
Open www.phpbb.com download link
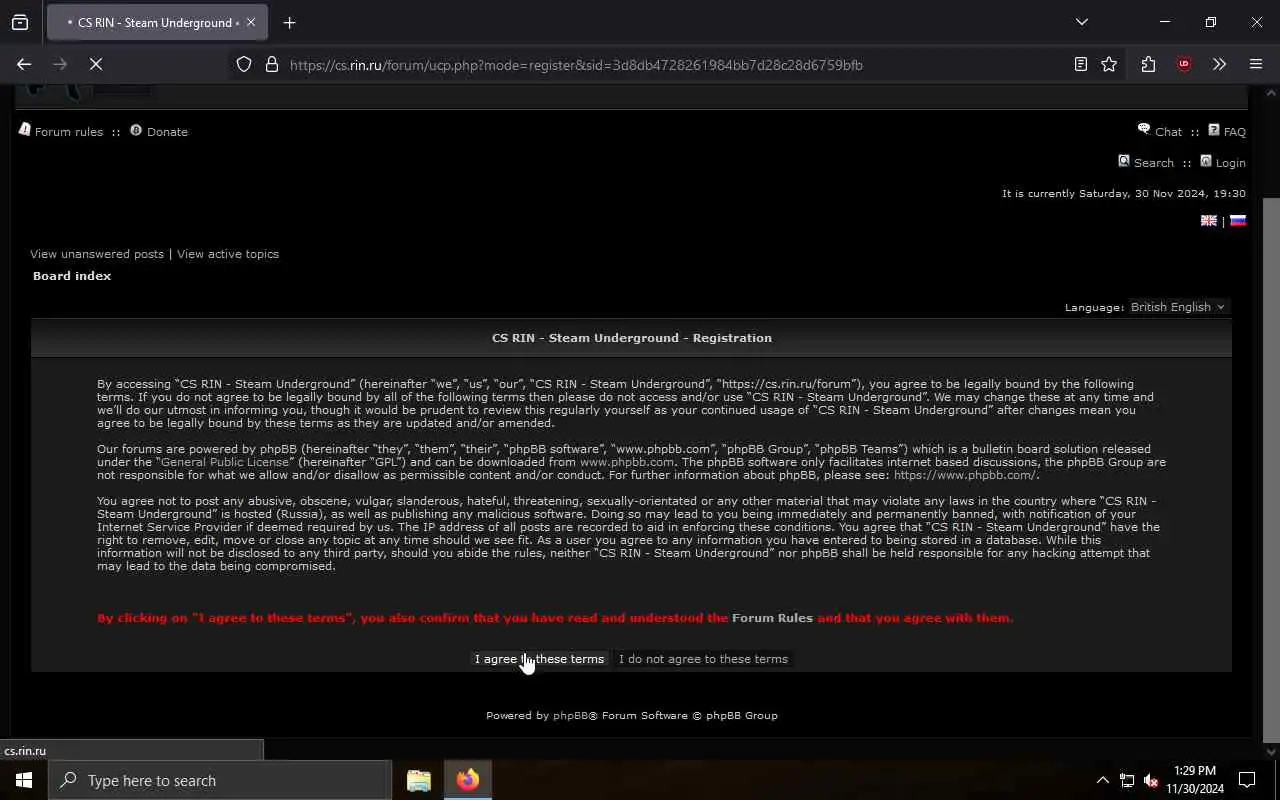(627, 462)
